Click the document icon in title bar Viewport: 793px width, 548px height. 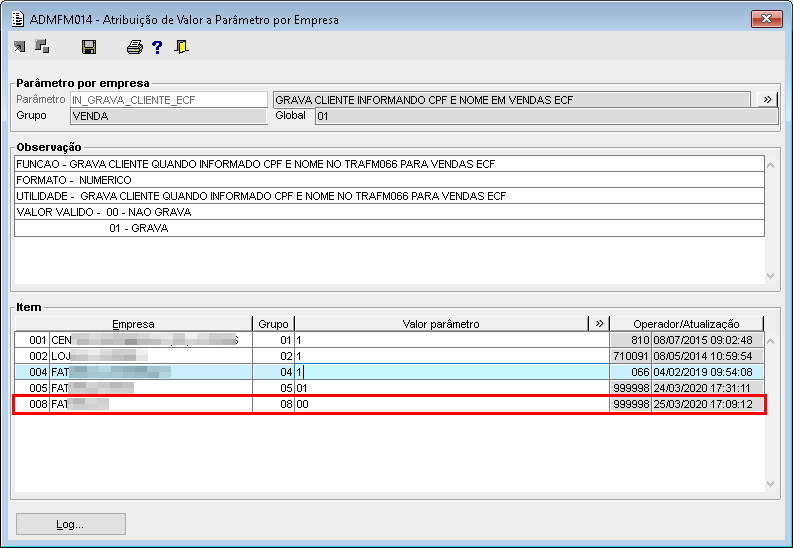(x=18, y=19)
